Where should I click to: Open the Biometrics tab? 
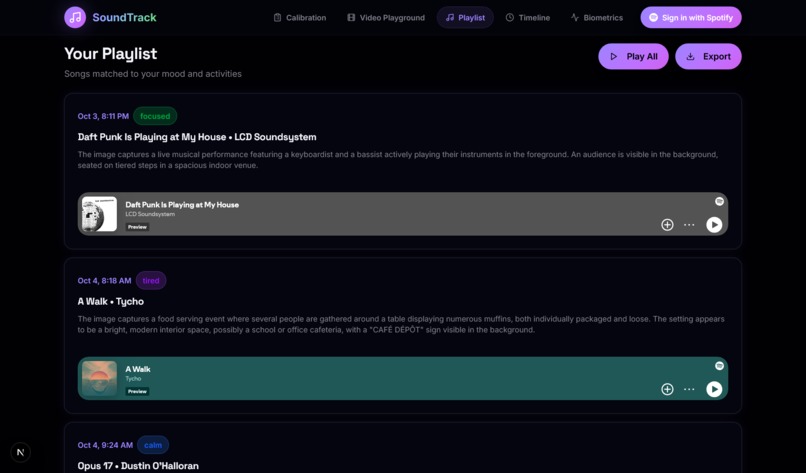(x=597, y=17)
